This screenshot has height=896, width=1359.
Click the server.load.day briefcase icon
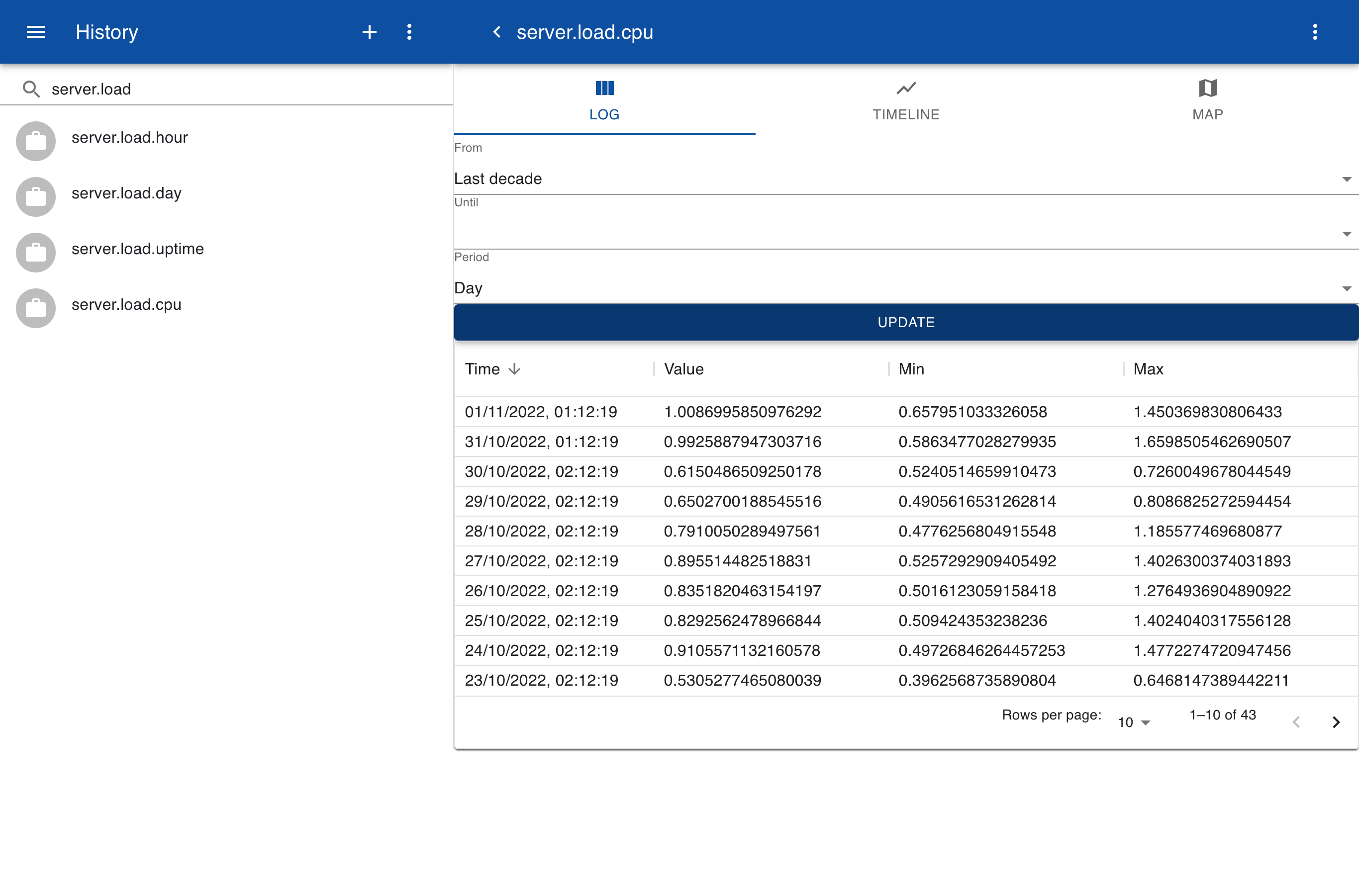(35, 196)
